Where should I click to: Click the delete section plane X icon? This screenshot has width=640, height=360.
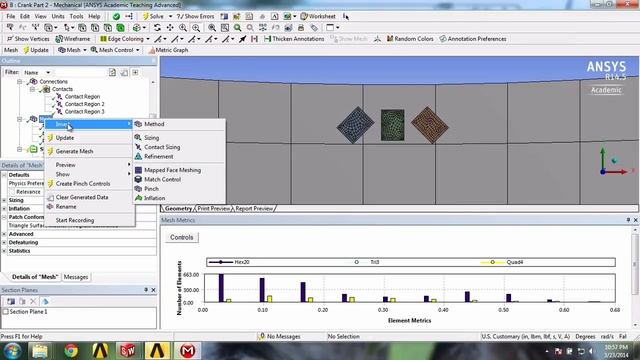(x=33, y=301)
